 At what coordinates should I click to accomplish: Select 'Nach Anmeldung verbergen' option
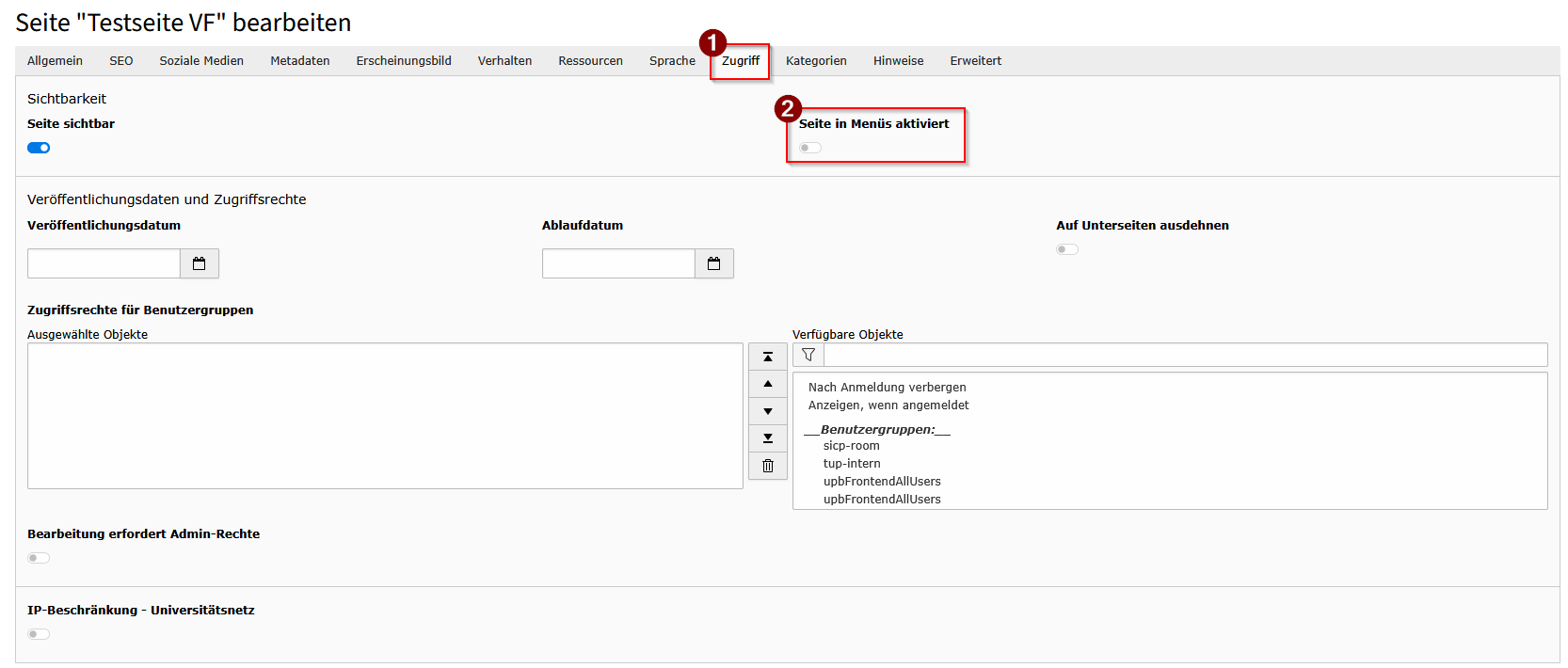[x=887, y=388]
